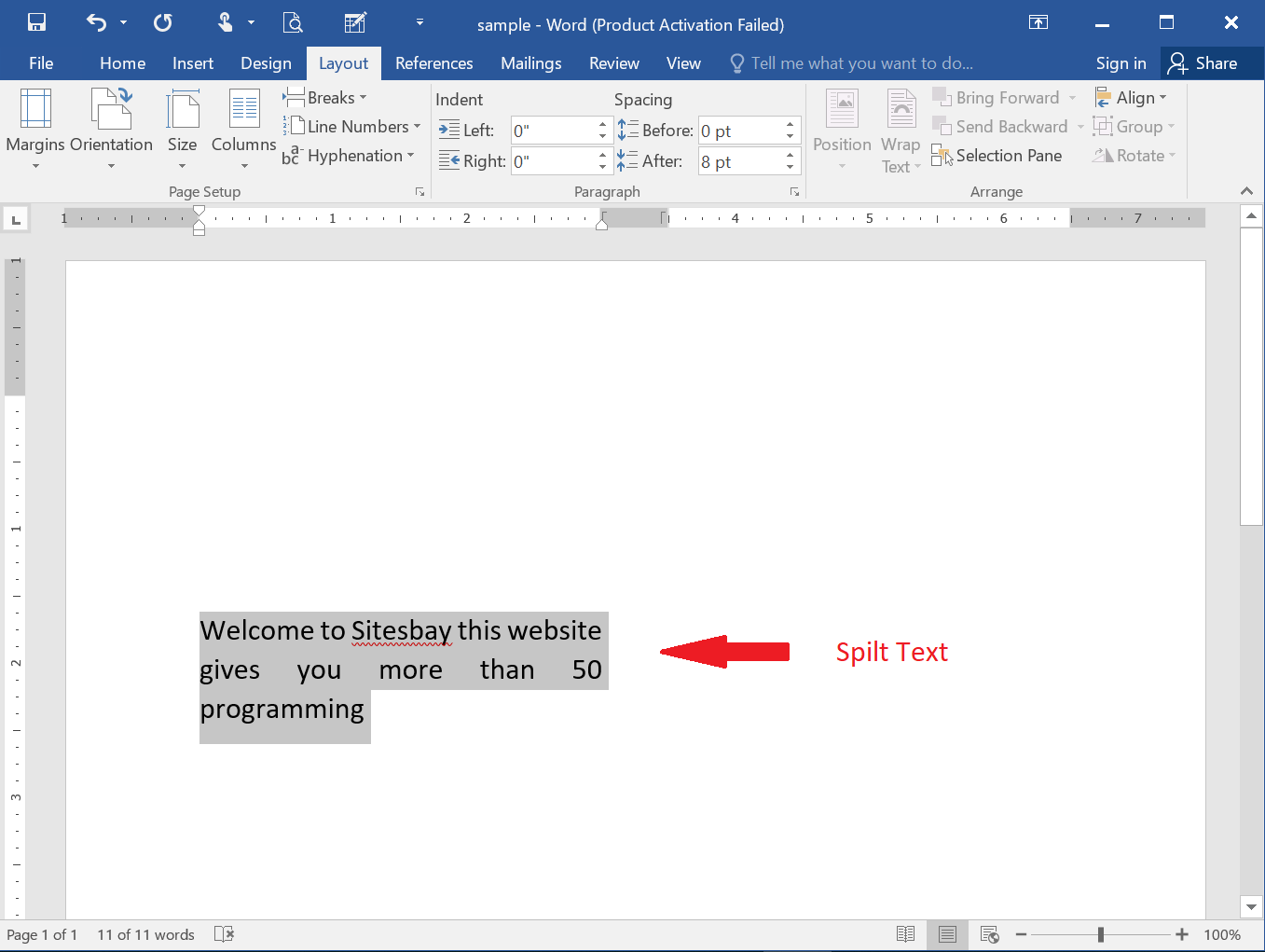The image size is (1265, 952).
Task: Open the File menu
Action: click(x=41, y=63)
